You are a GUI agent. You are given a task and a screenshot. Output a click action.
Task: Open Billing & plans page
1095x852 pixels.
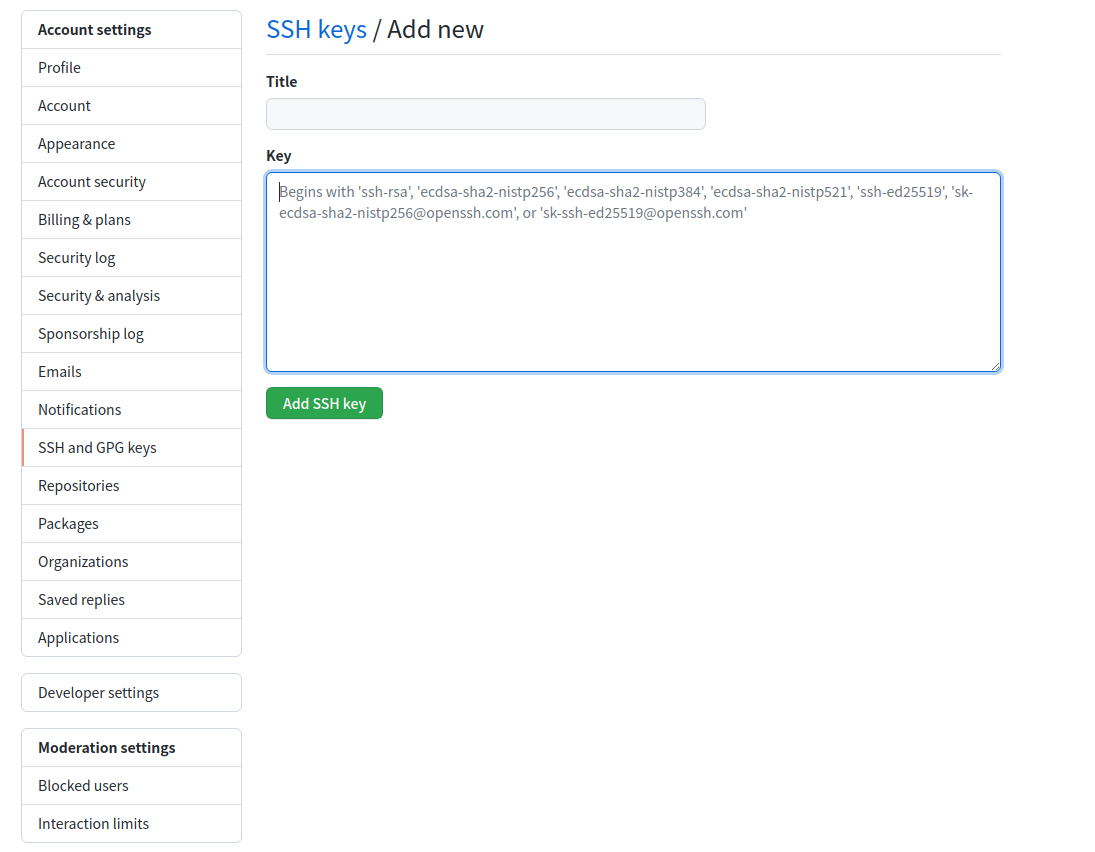tap(131, 220)
